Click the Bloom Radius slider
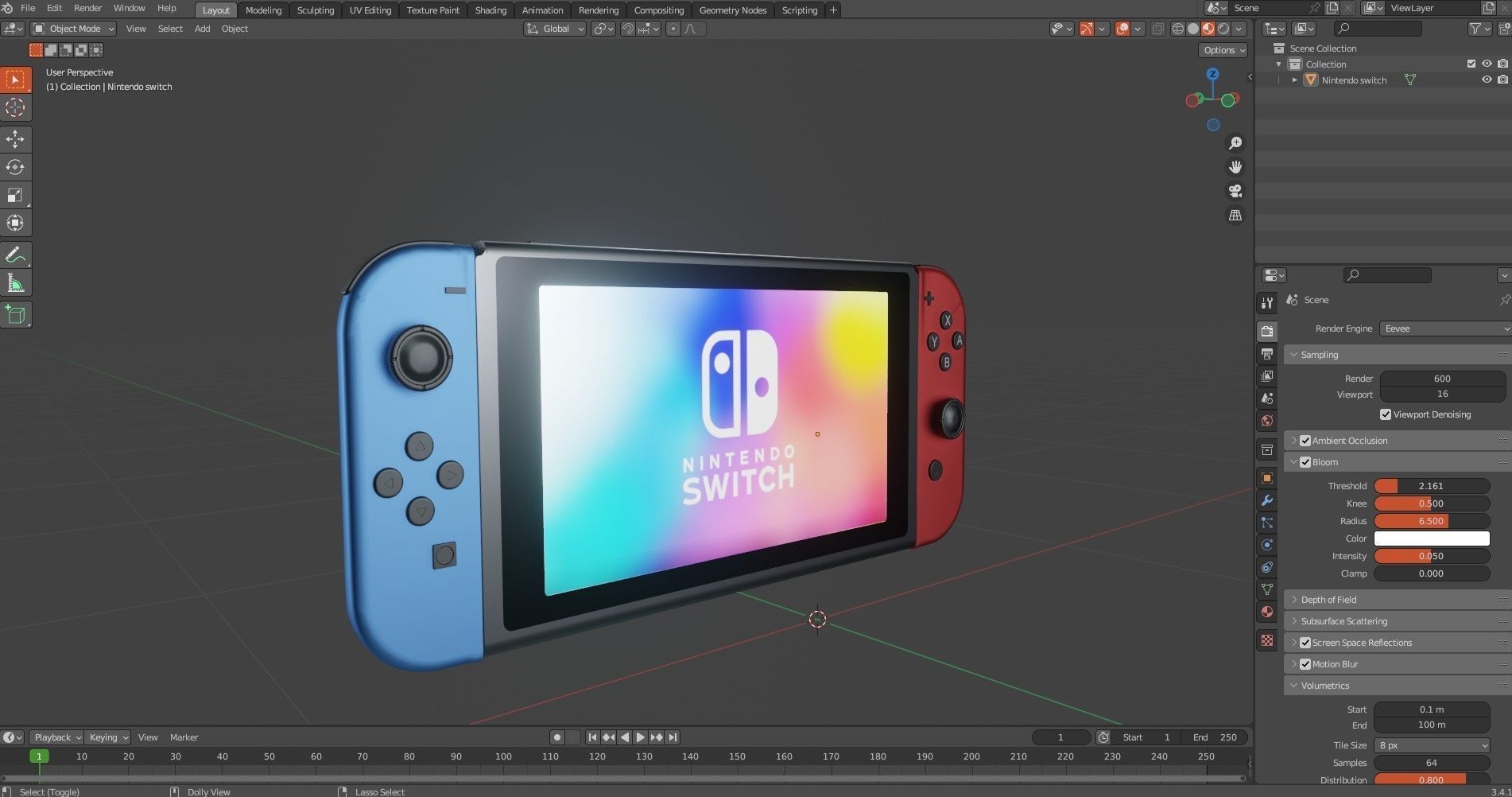 tap(1432, 521)
